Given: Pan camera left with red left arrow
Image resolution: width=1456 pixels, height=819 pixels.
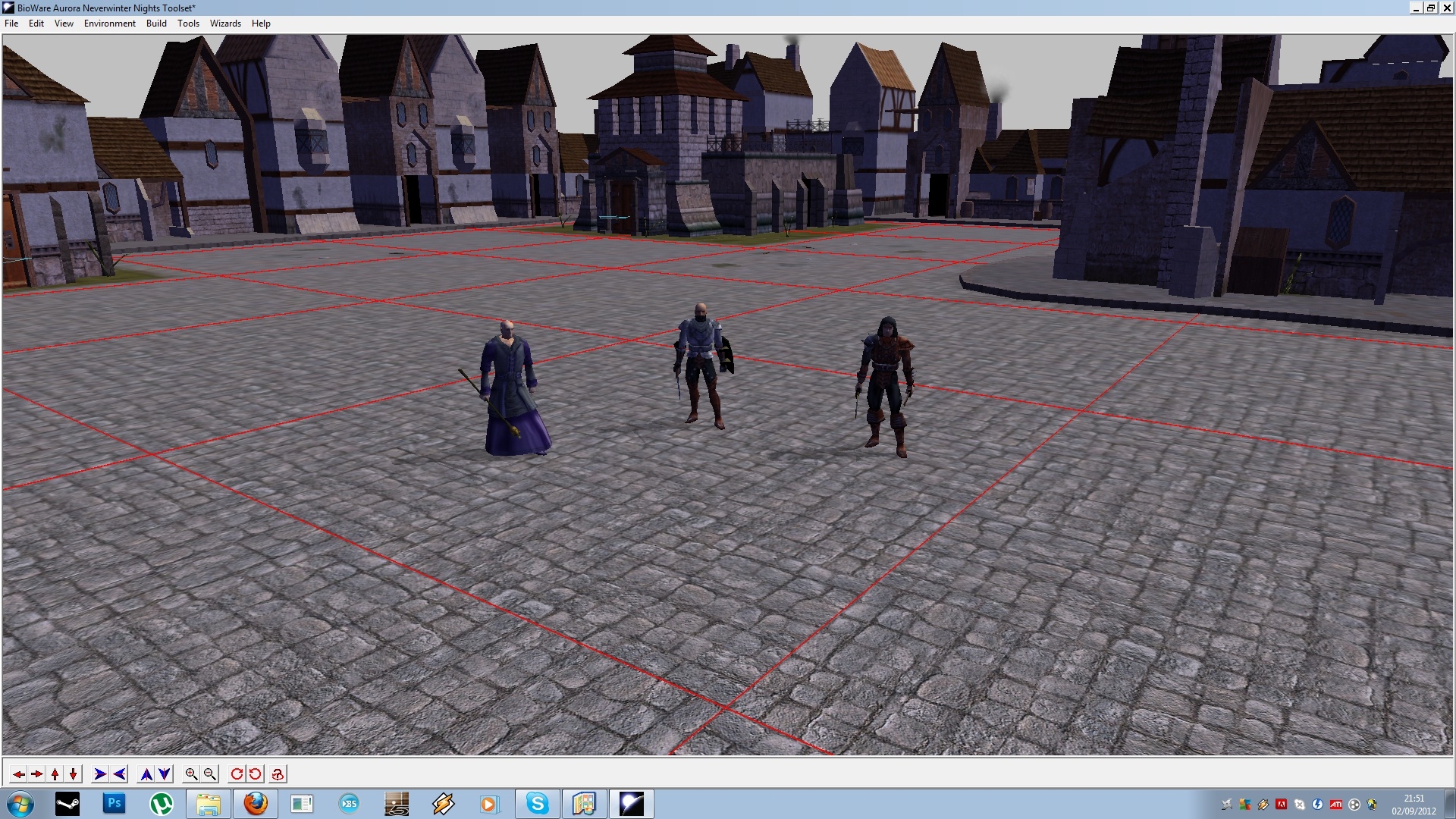Looking at the screenshot, I should [18, 774].
